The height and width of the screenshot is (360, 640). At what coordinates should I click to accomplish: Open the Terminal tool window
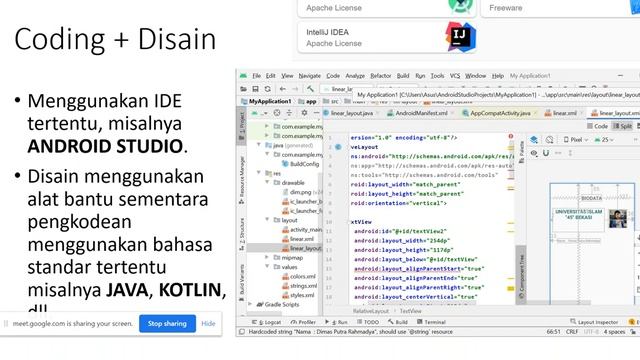[x=431, y=322]
